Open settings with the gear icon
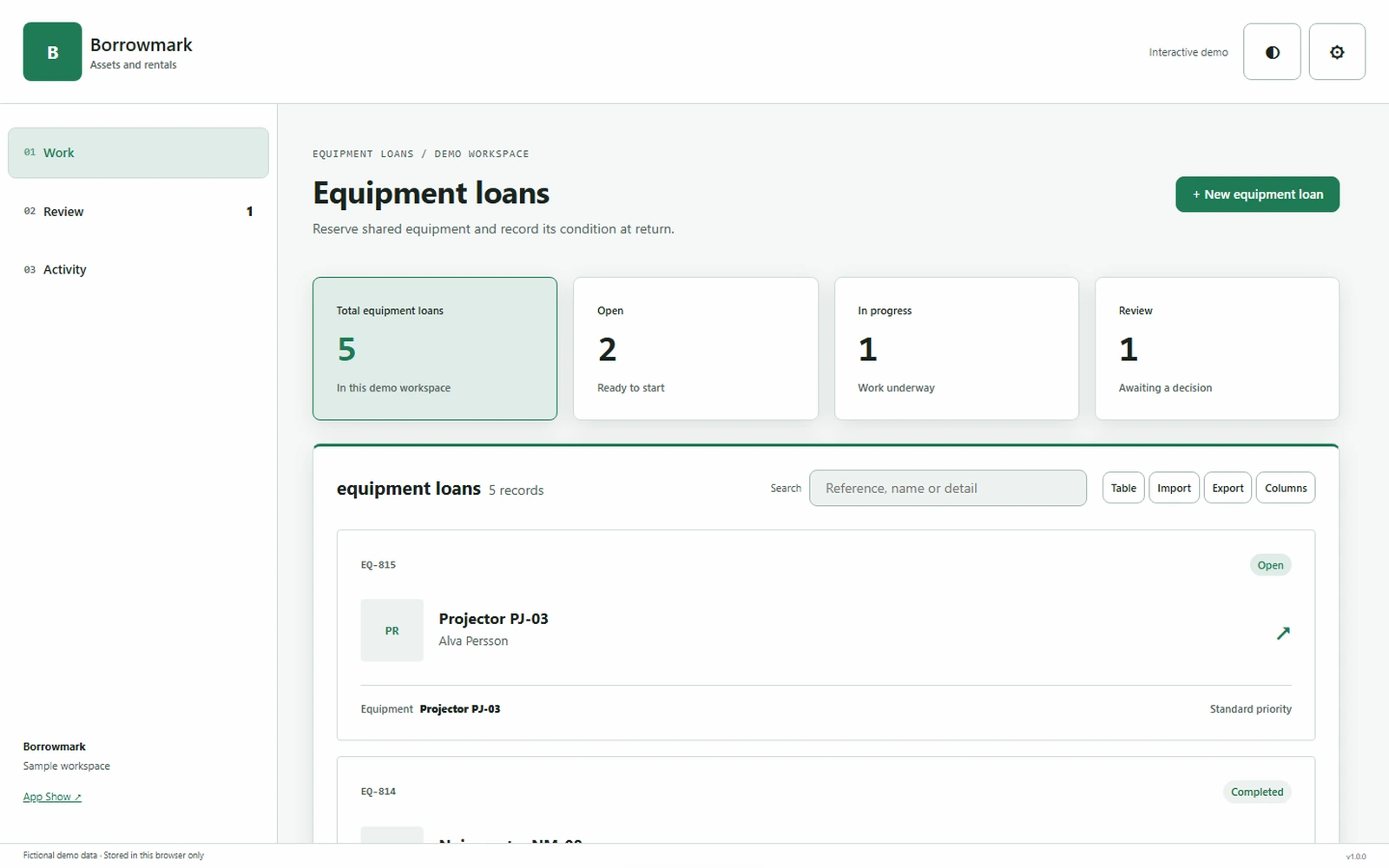This screenshot has width=1389, height=868. pyautogui.click(x=1337, y=52)
